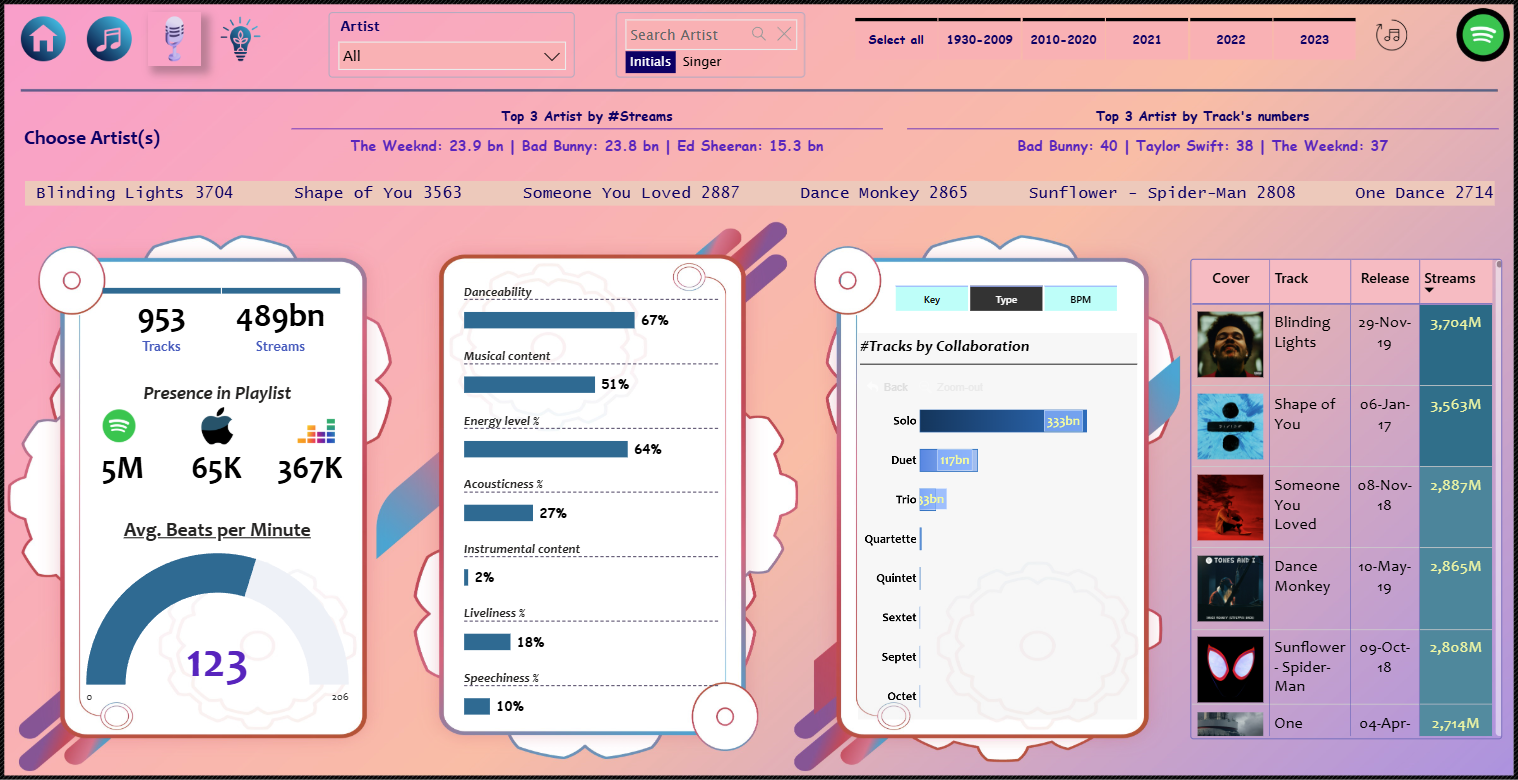Image resolution: width=1518 pixels, height=780 pixels.
Task: Go to the Home page icon
Action: pyautogui.click(x=43, y=39)
